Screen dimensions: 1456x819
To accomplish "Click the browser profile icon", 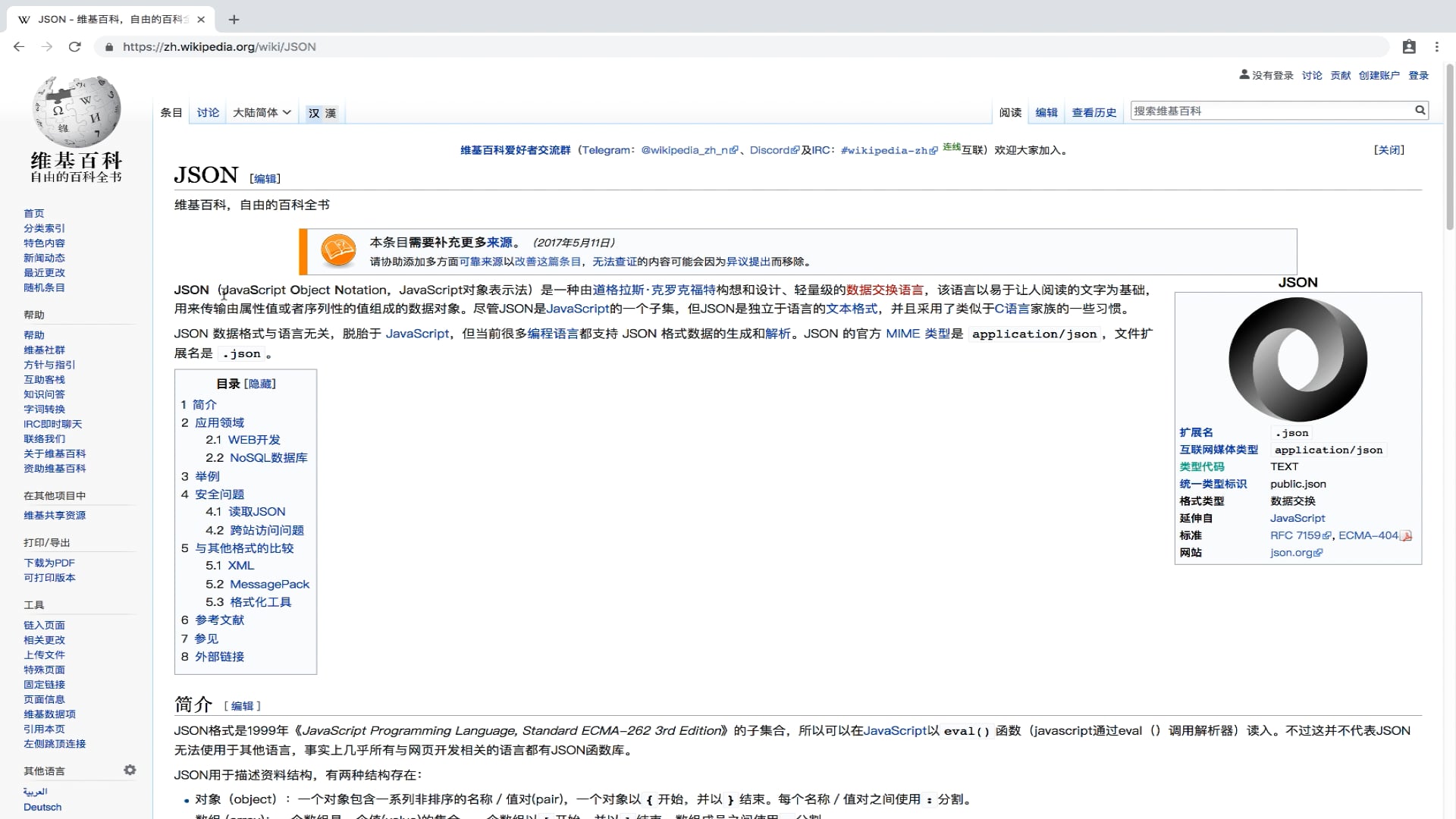I will click(x=1410, y=47).
